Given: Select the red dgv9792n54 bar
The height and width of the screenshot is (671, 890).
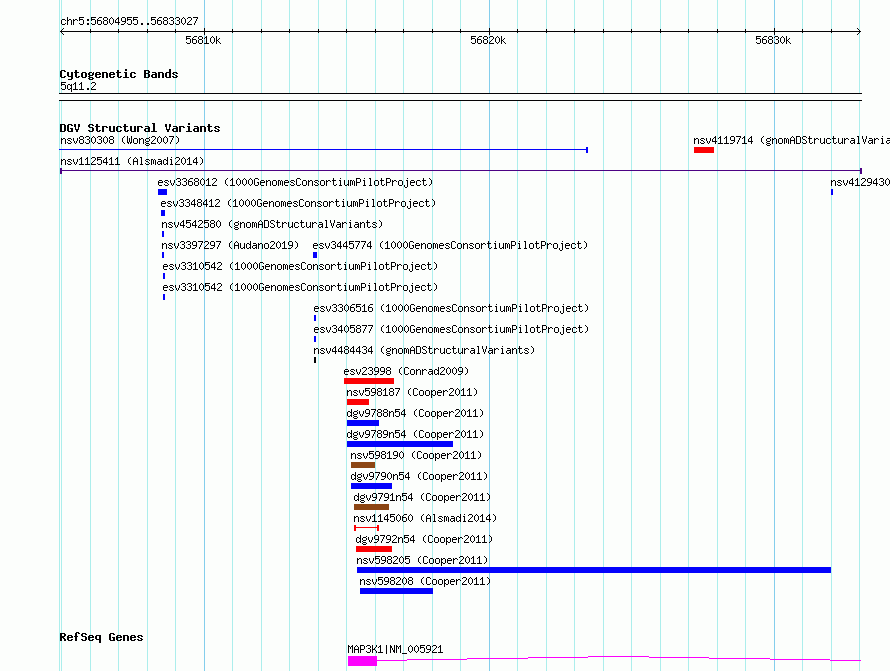Looking at the screenshot, I should pyautogui.click(x=373, y=549).
